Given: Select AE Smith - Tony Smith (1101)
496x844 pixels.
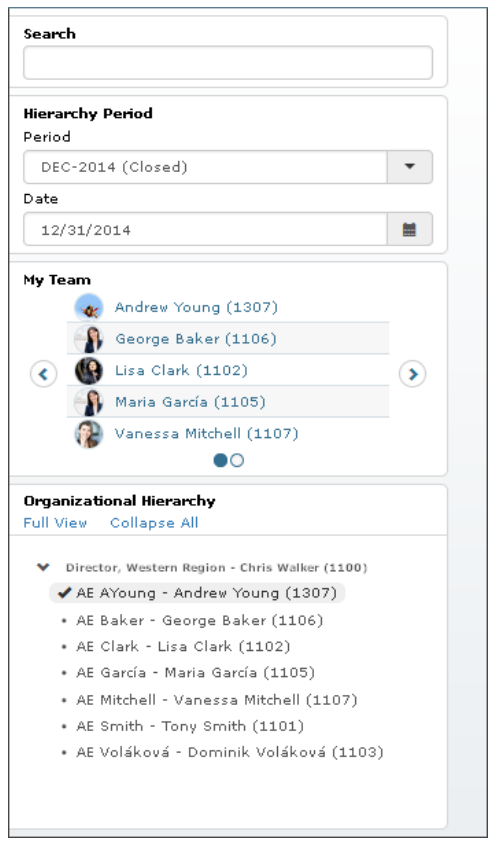Looking at the screenshot, I should point(190,726).
